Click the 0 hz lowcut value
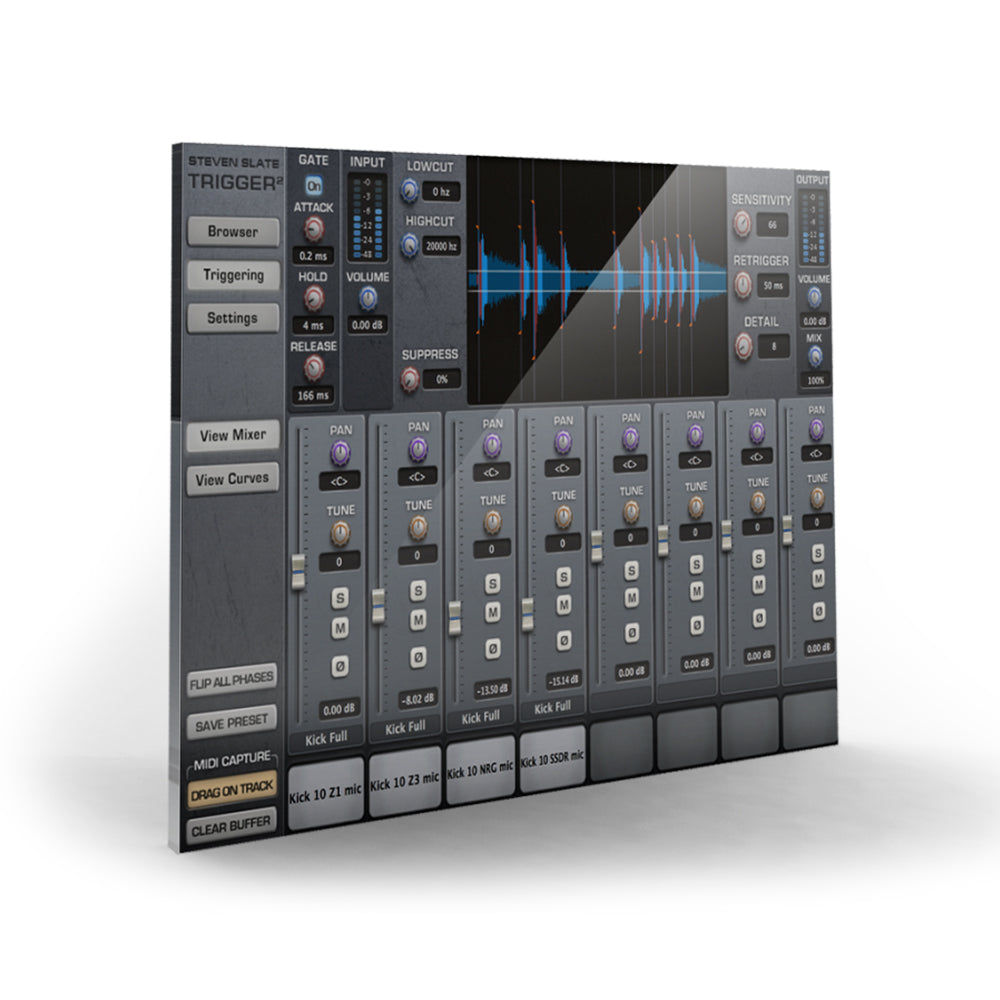The image size is (1000, 1000). coord(441,191)
